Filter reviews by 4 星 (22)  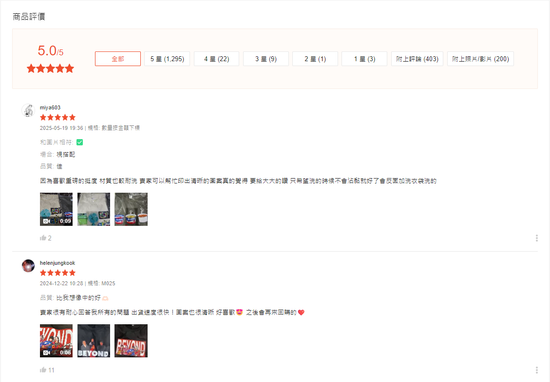point(216,59)
